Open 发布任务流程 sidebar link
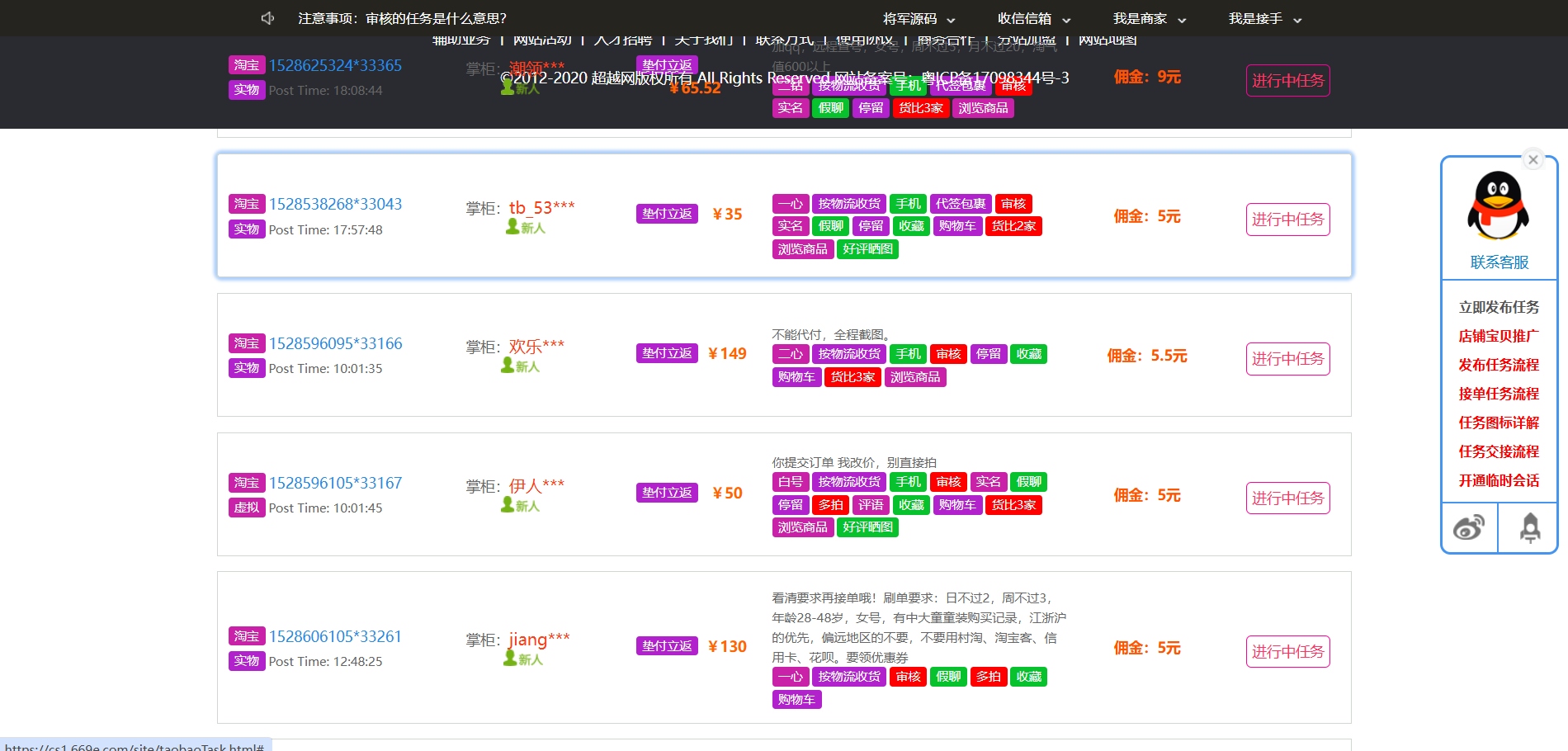 (x=1499, y=365)
